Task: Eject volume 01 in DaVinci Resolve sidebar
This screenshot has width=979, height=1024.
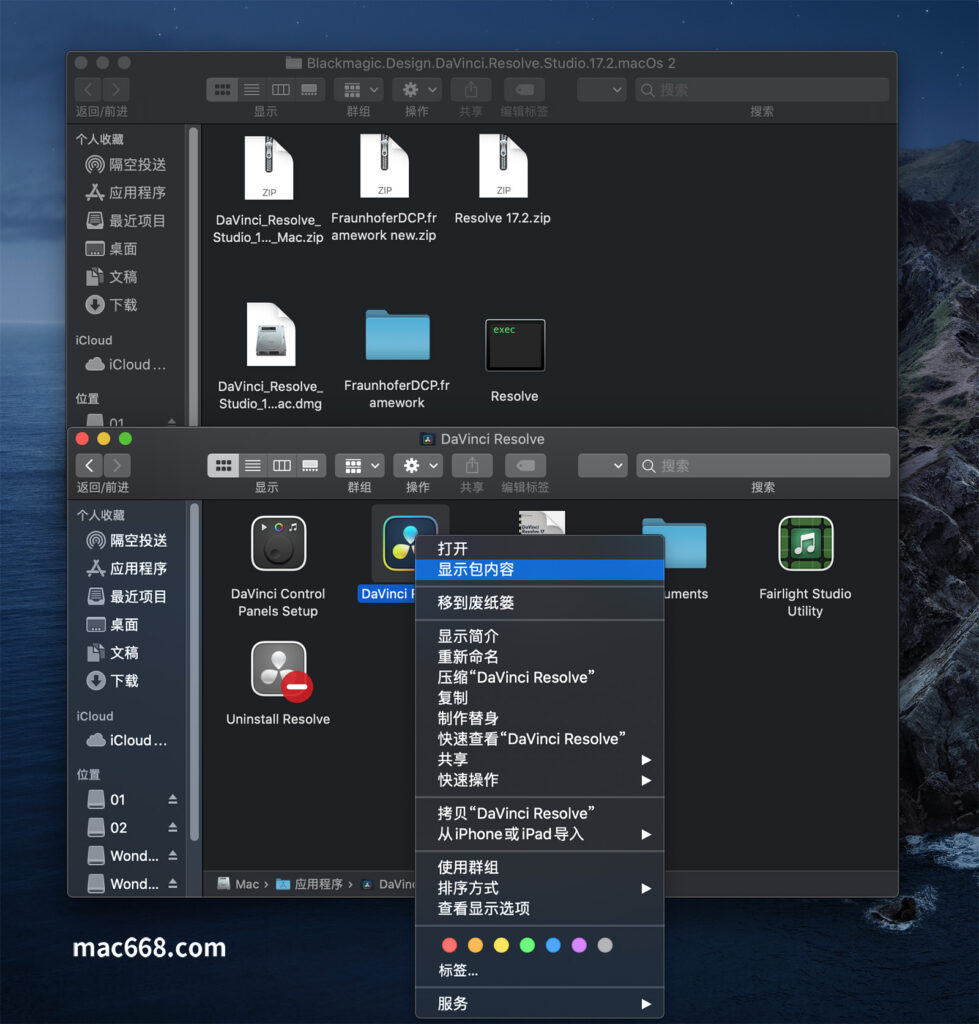Action: 172,799
